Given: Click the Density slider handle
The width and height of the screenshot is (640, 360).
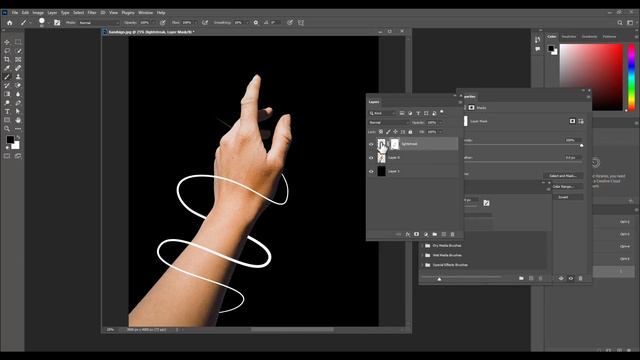Looking at the screenshot, I should coord(582,145).
